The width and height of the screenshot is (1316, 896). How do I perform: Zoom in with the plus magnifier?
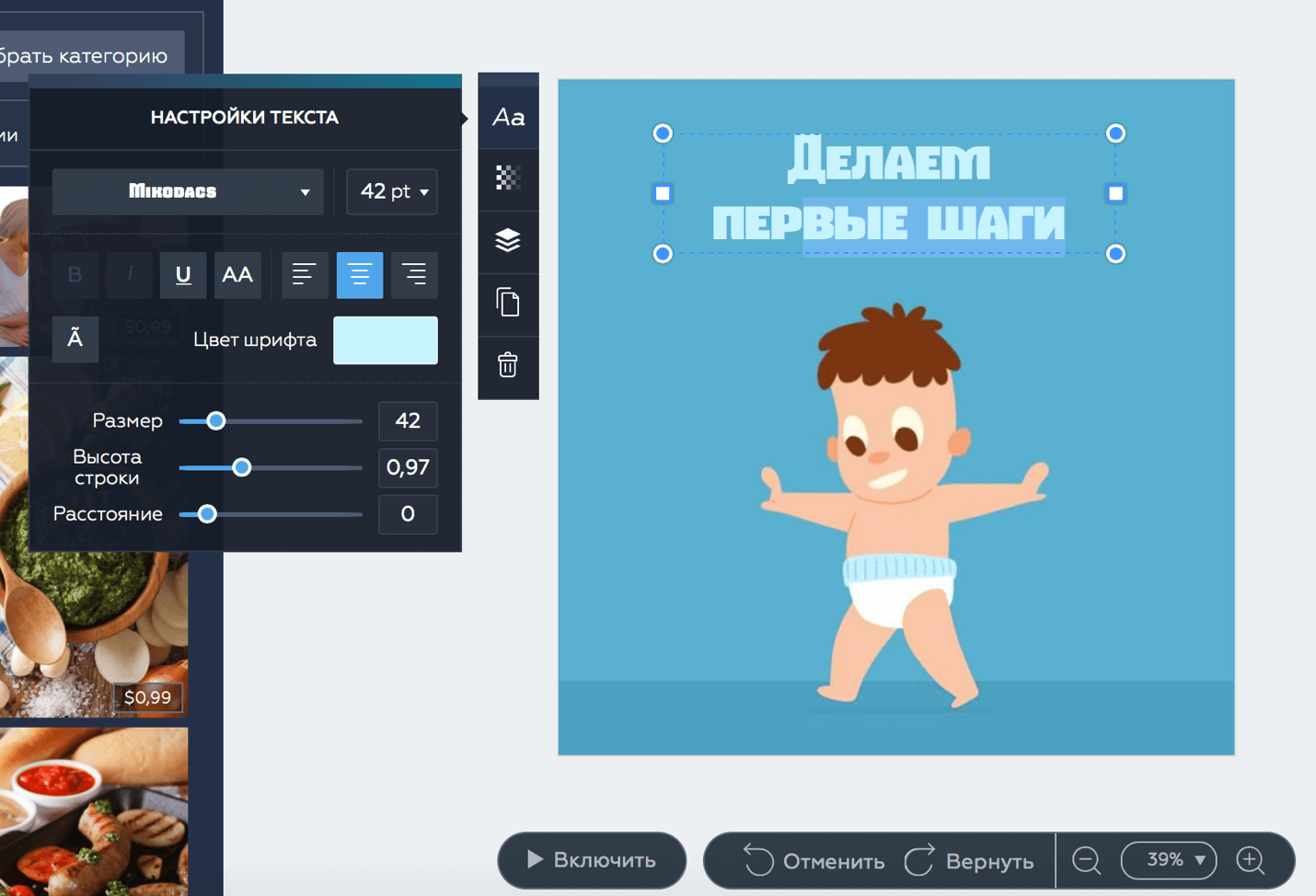tap(1251, 861)
